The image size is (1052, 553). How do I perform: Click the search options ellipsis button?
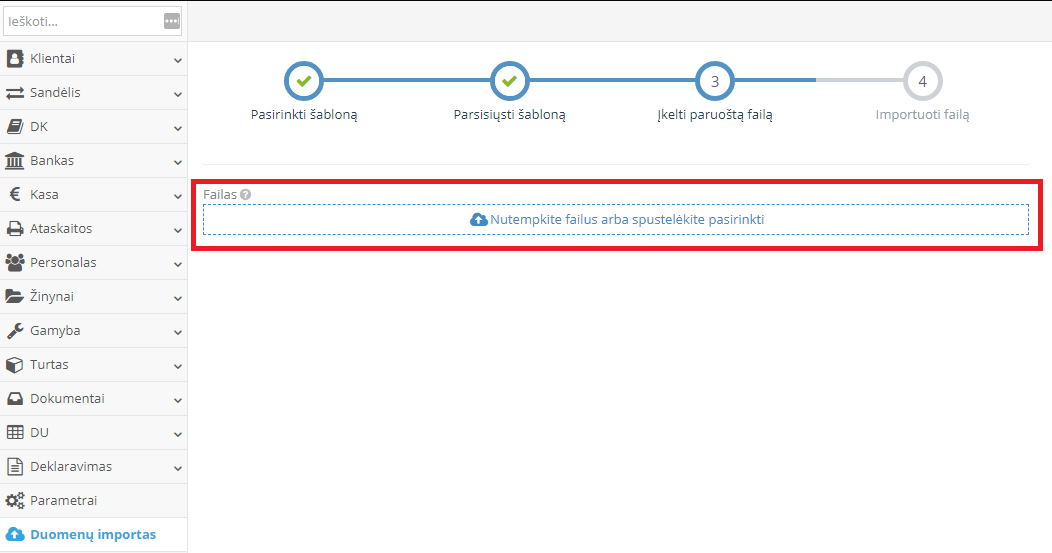coord(171,21)
